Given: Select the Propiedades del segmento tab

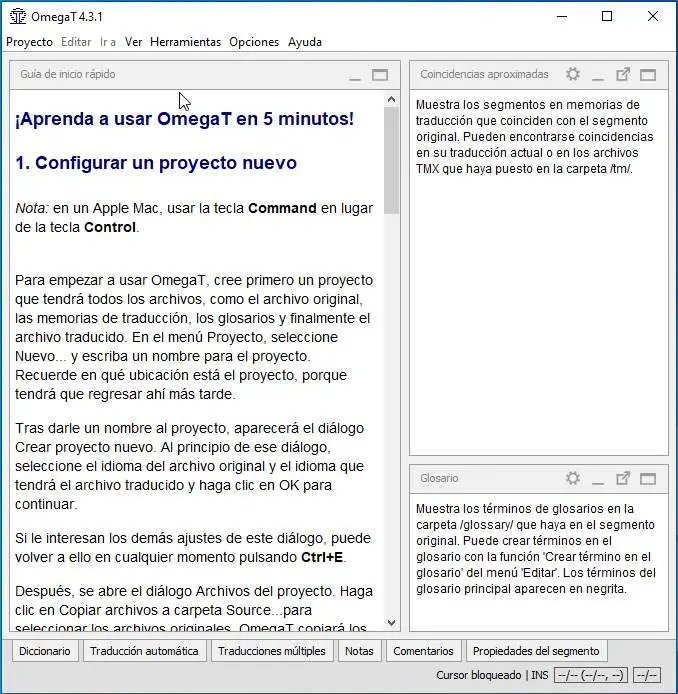Looking at the screenshot, I should point(536,651).
